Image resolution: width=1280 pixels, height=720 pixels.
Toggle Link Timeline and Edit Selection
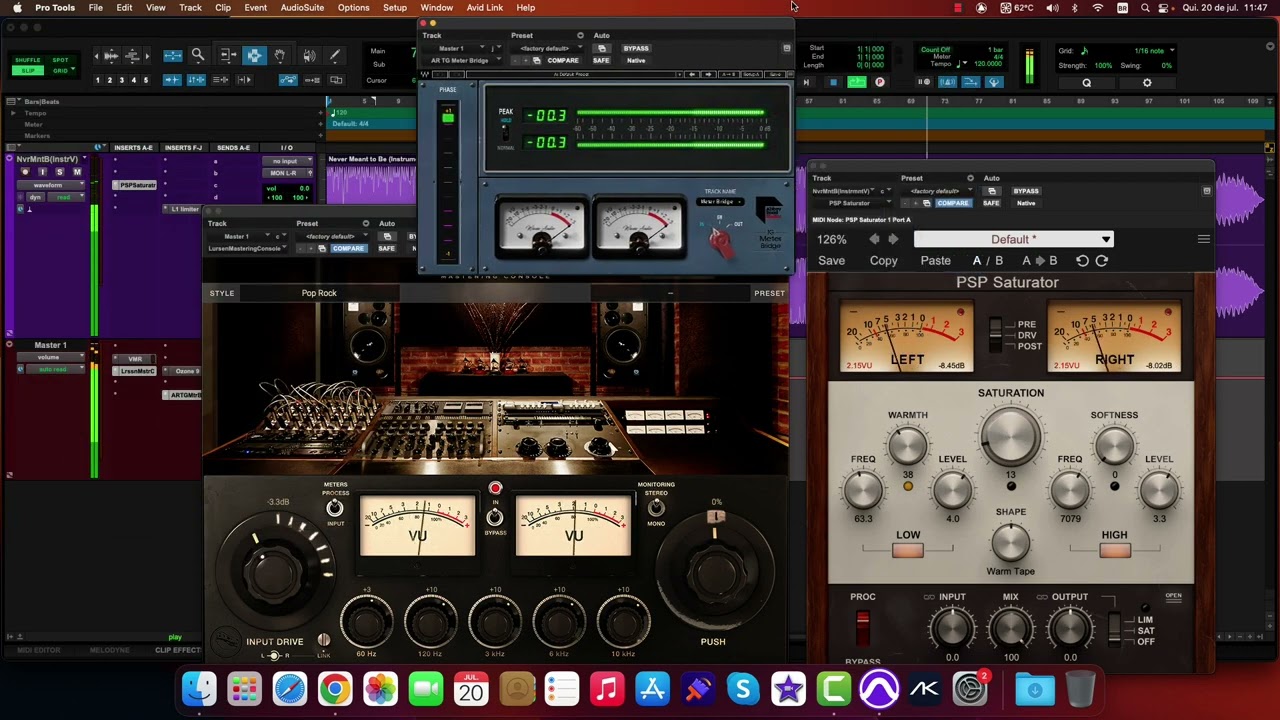pyautogui.click(x=196, y=80)
